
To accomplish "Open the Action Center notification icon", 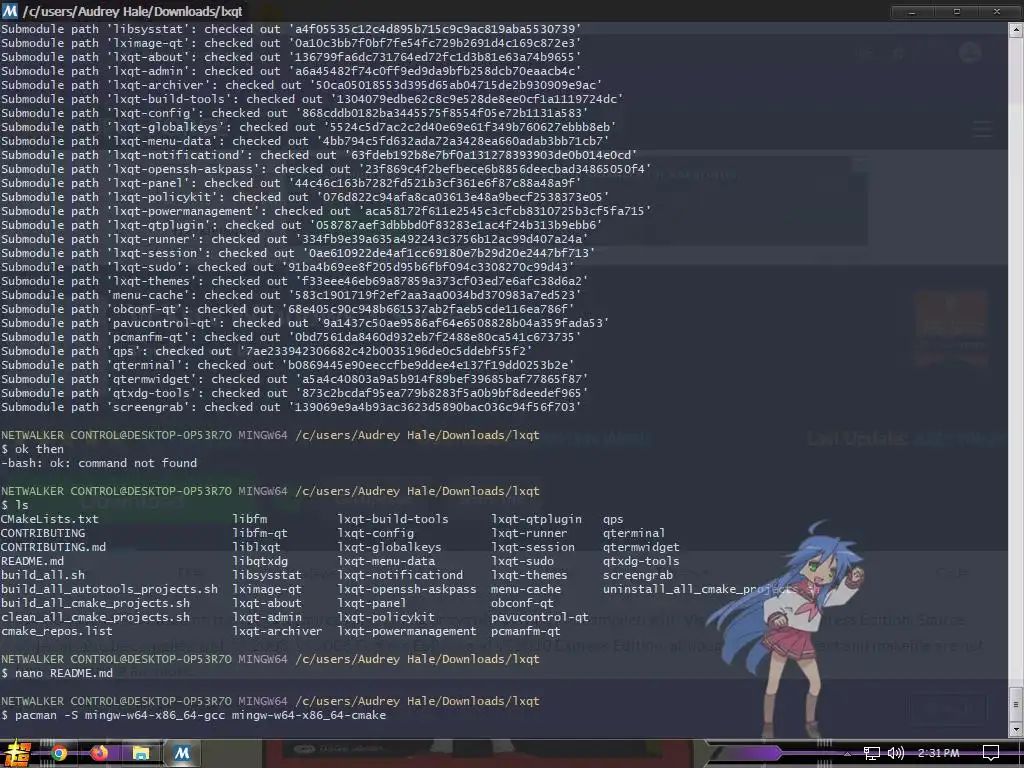I will coord(991,754).
